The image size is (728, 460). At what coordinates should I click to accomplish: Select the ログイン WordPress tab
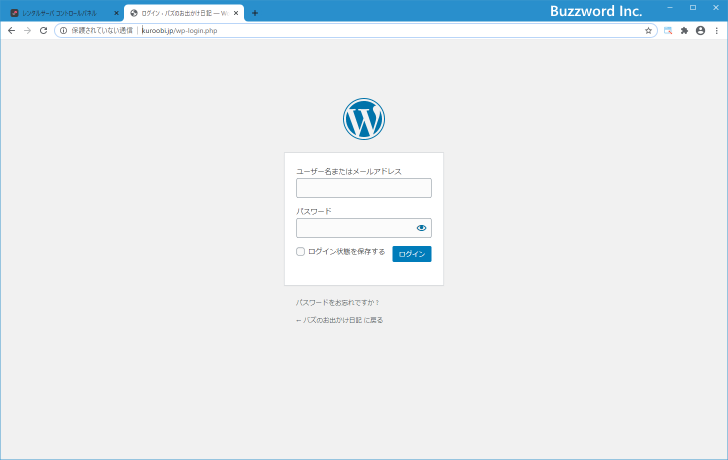pos(184,13)
